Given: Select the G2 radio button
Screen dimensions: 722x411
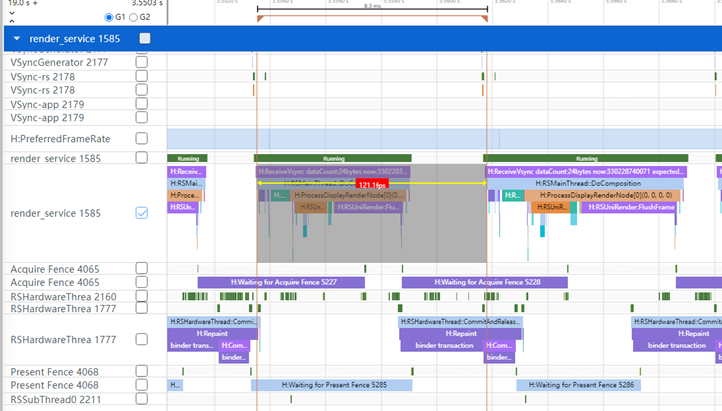Looking at the screenshot, I should pos(135,17).
